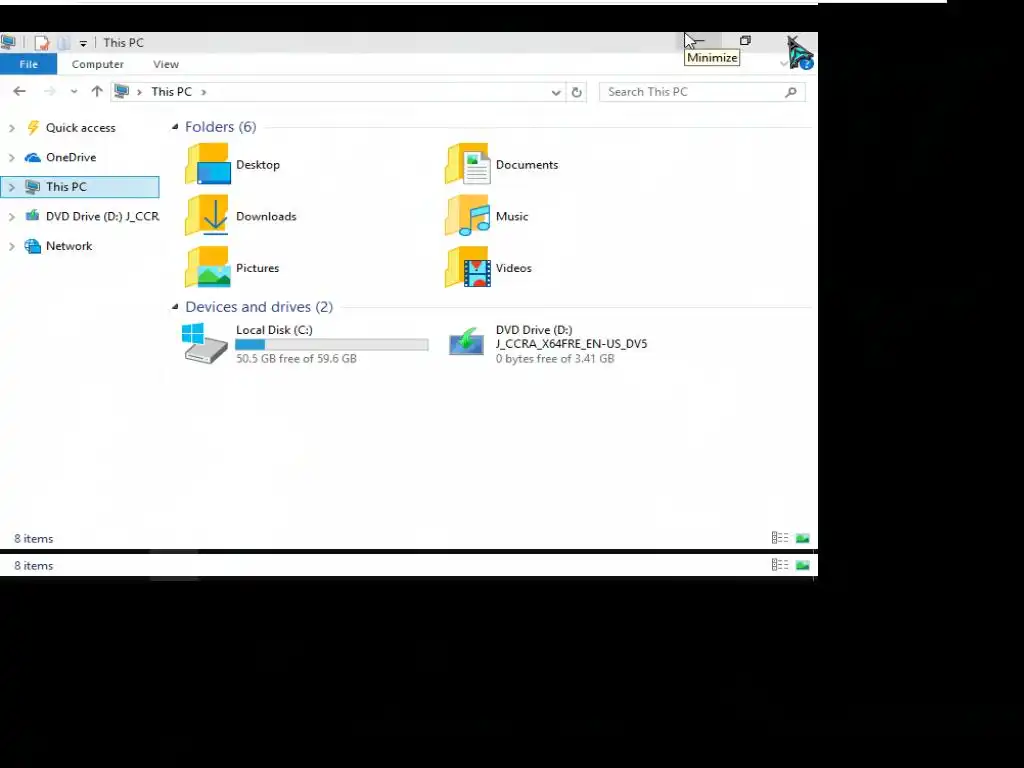
Task: Click the large icons view in lower status bar
Action: (803, 565)
